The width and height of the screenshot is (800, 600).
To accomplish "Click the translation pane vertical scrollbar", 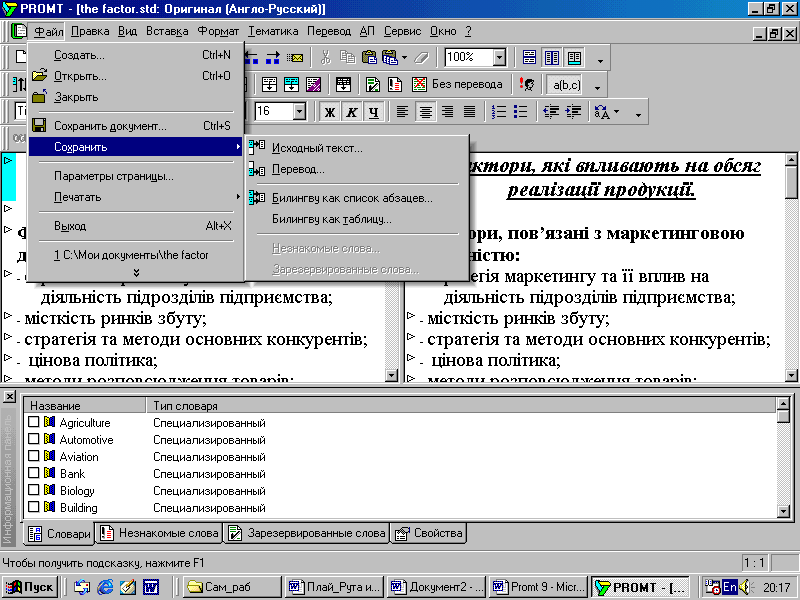I will (x=791, y=267).
